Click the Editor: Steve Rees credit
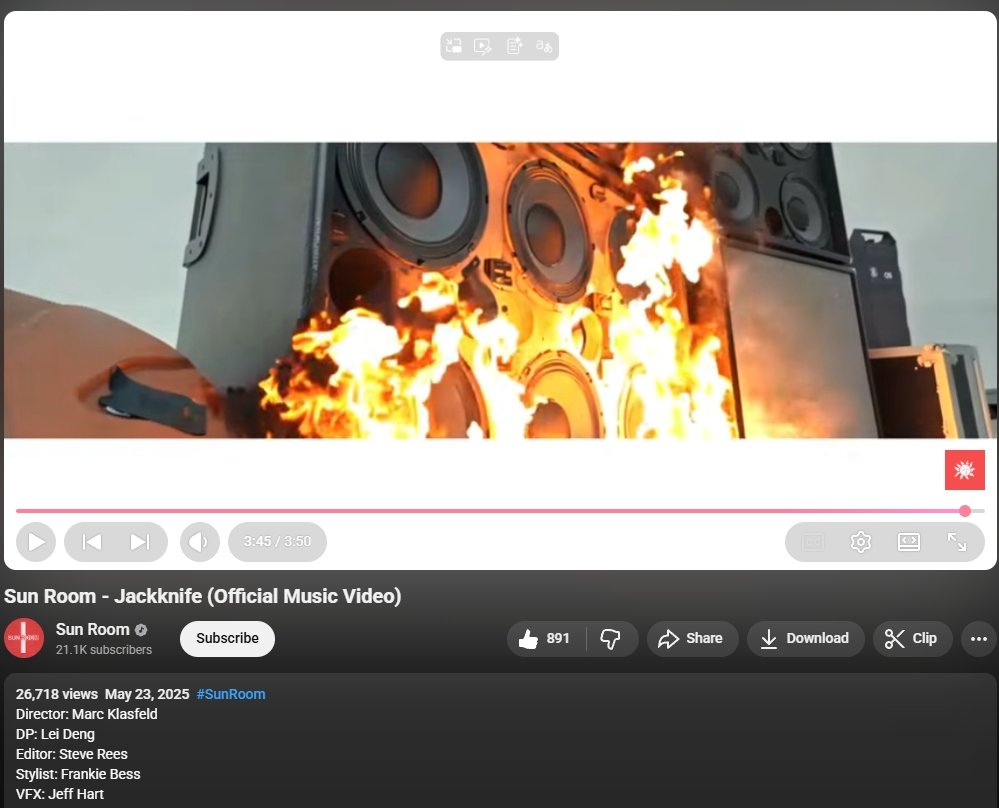Screen dimensions: 999x808 [72, 754]
